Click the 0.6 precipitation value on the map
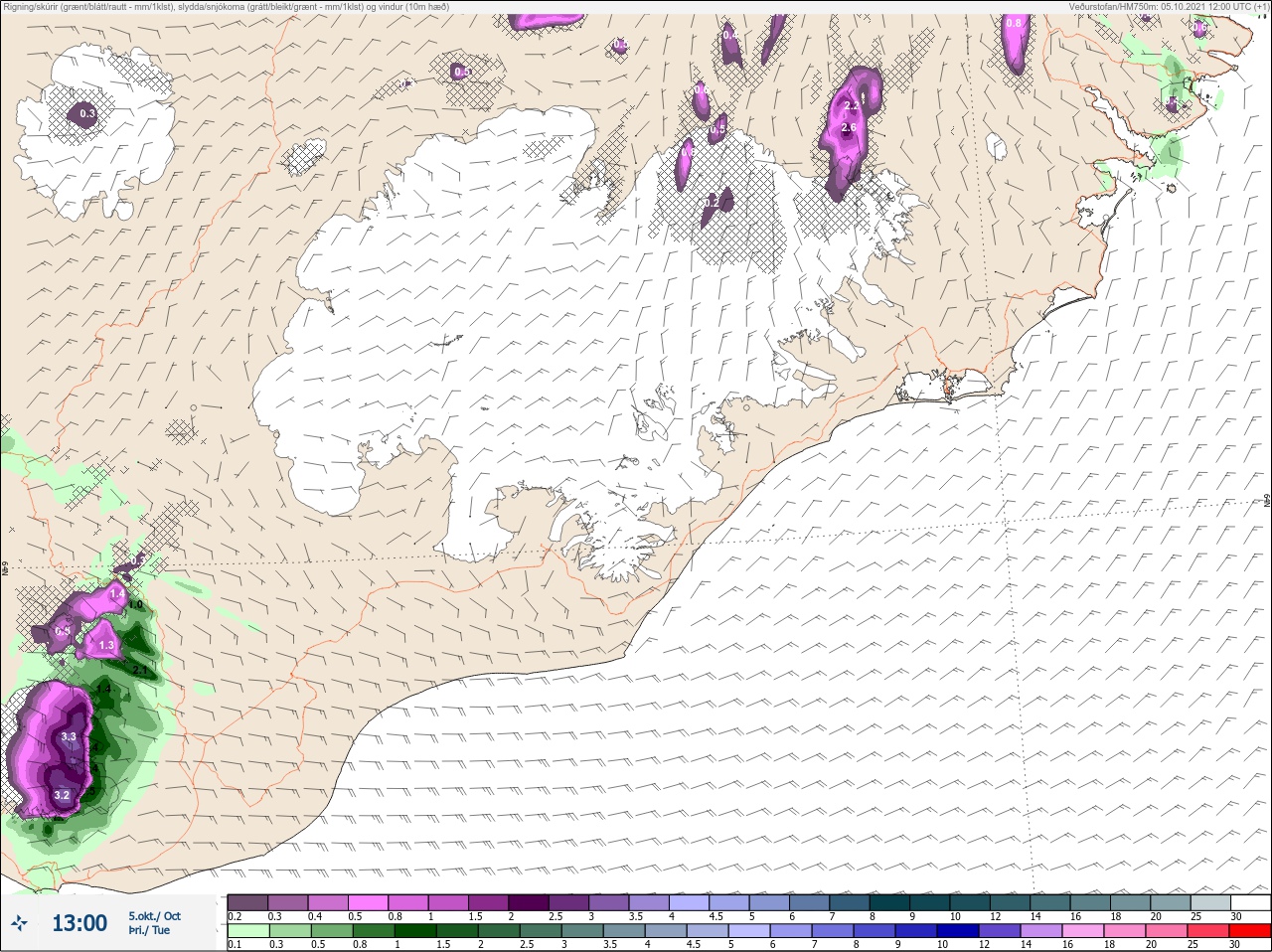The width and height of the screenshot is (1272, 952). pyautogui.click(x=701, y=90)
